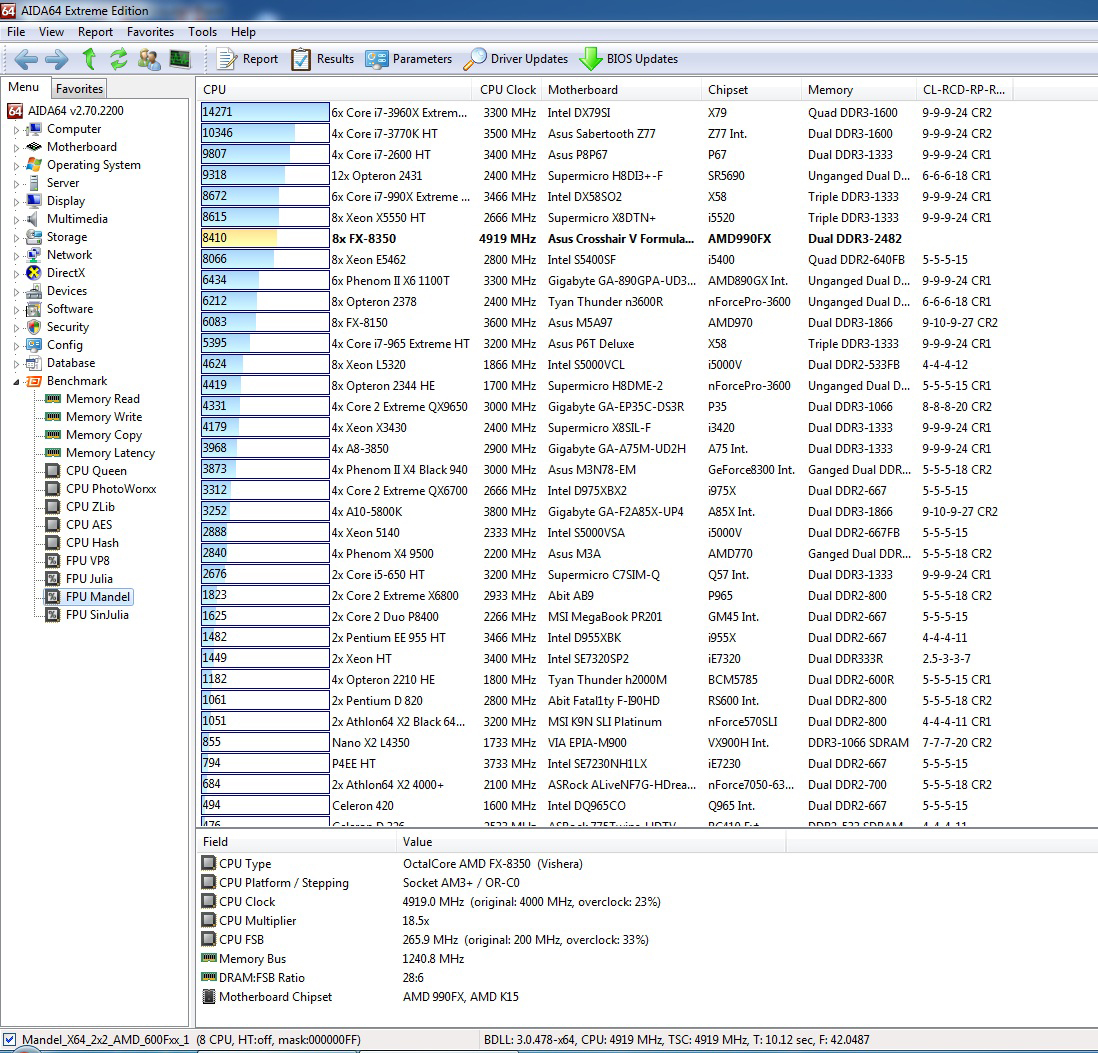Open the Tools menu

202,32
